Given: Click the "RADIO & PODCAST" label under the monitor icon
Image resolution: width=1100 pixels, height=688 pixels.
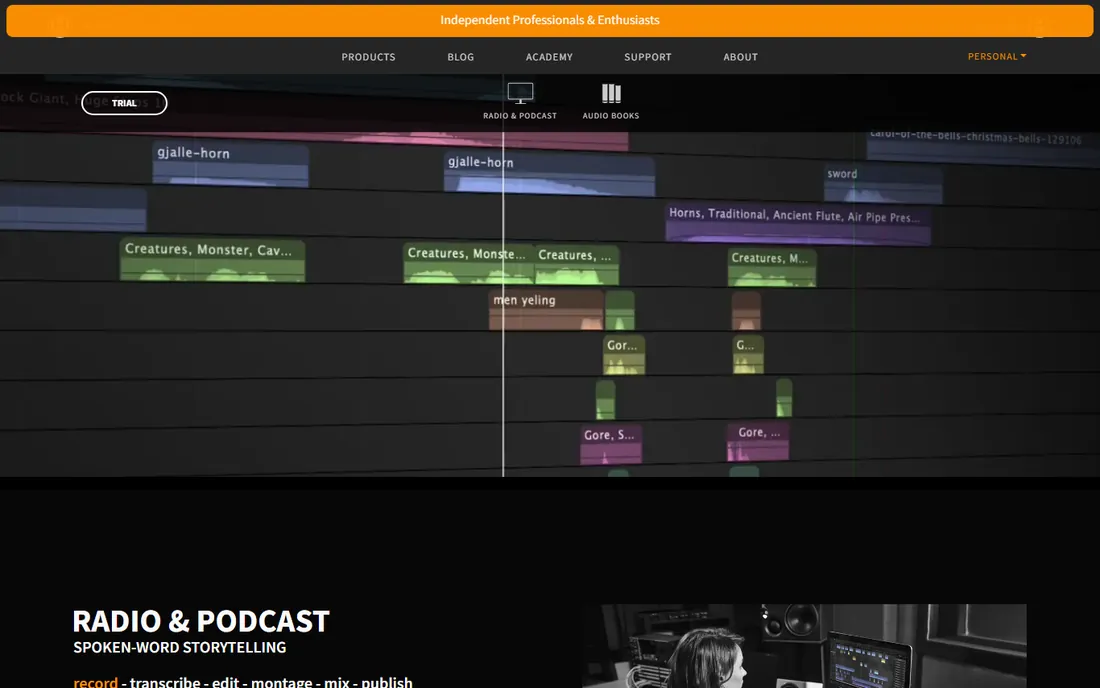Looking at the screenshot, I should (x=520, y=116).
